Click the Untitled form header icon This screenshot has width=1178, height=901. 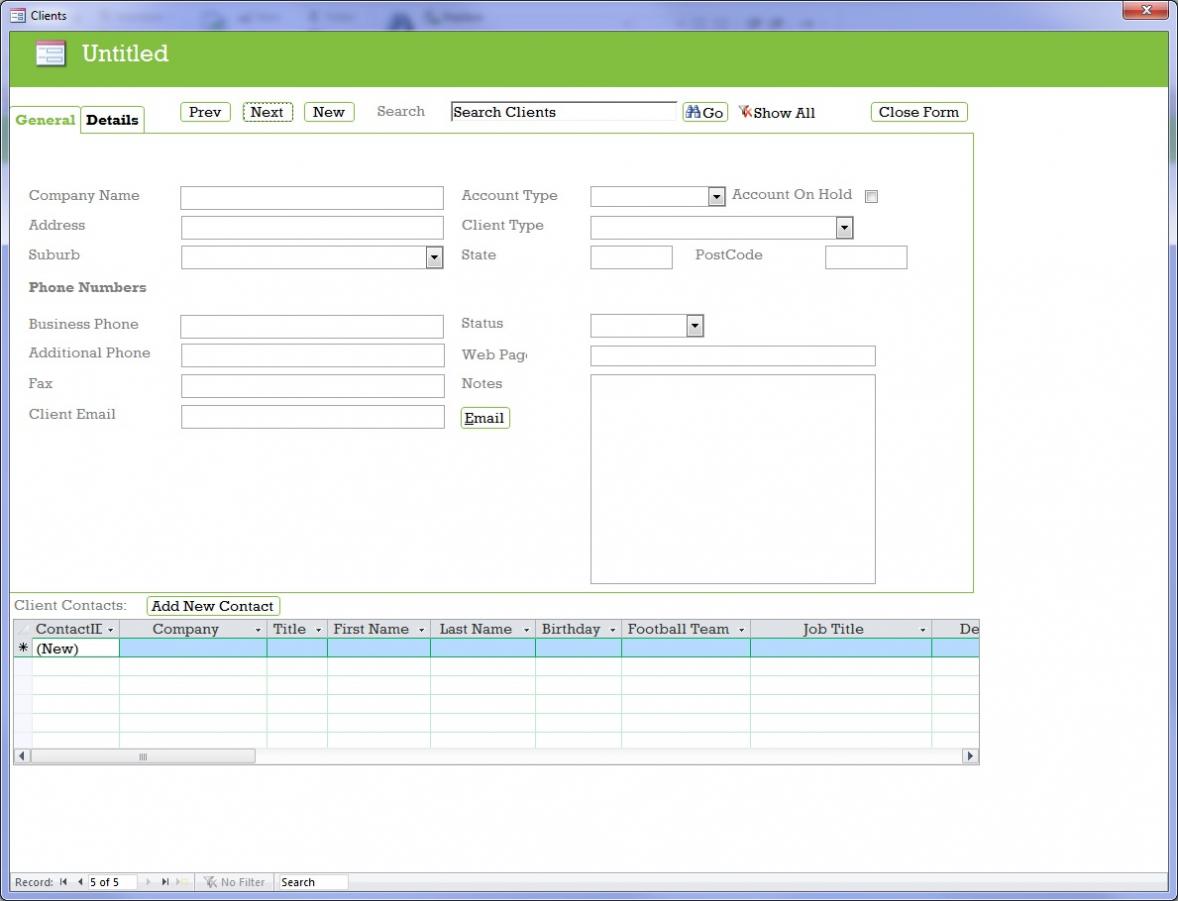[x=50, y=54]
